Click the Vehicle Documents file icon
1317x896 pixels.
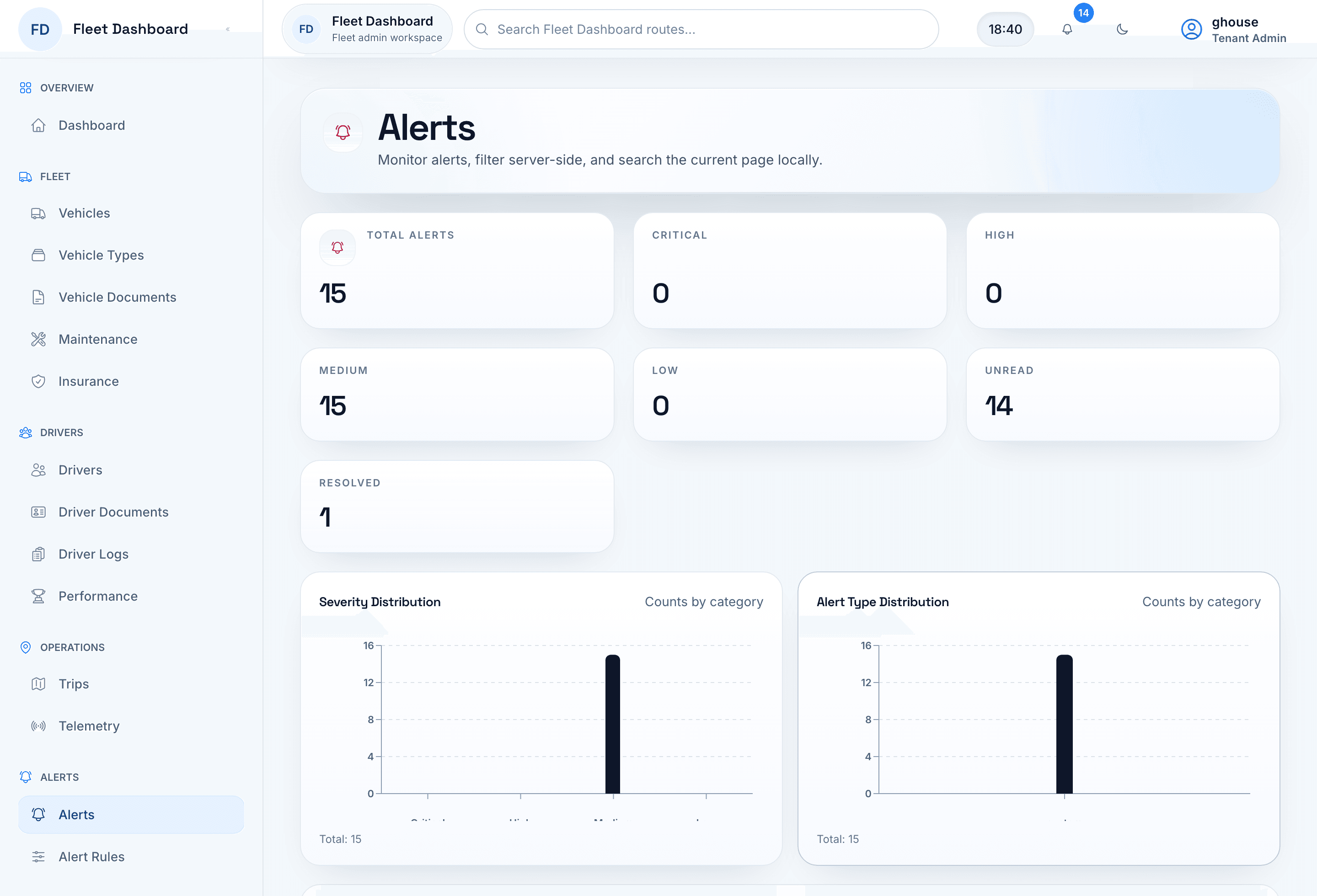click(38, 297)
